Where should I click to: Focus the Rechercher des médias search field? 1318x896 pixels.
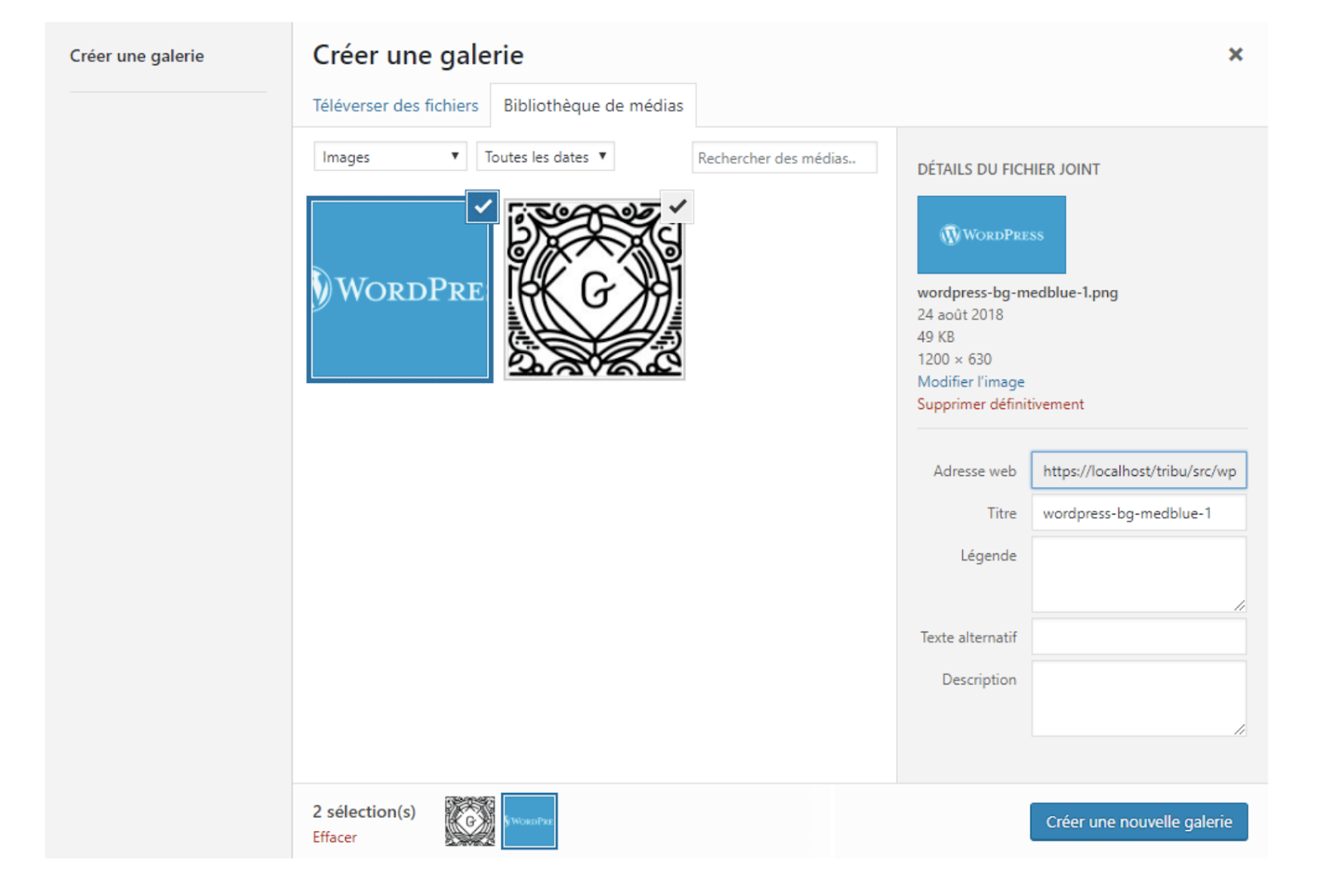pos(783,158)
